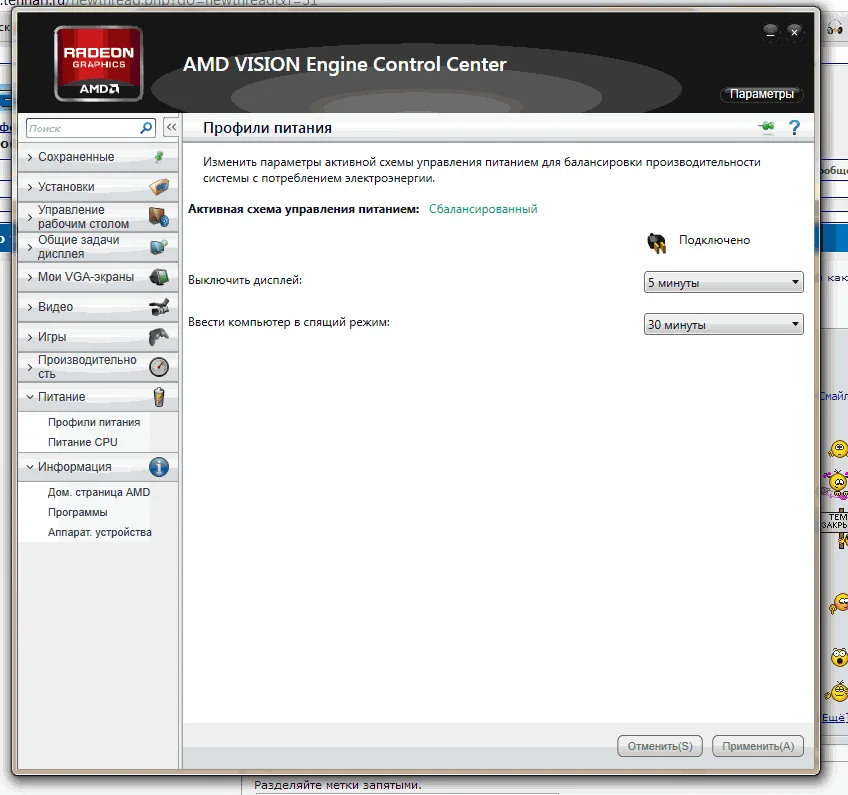This screenshot has width=848, height=795.
Task: Click Активная схема управления питанием label
Action: [303, 209]
